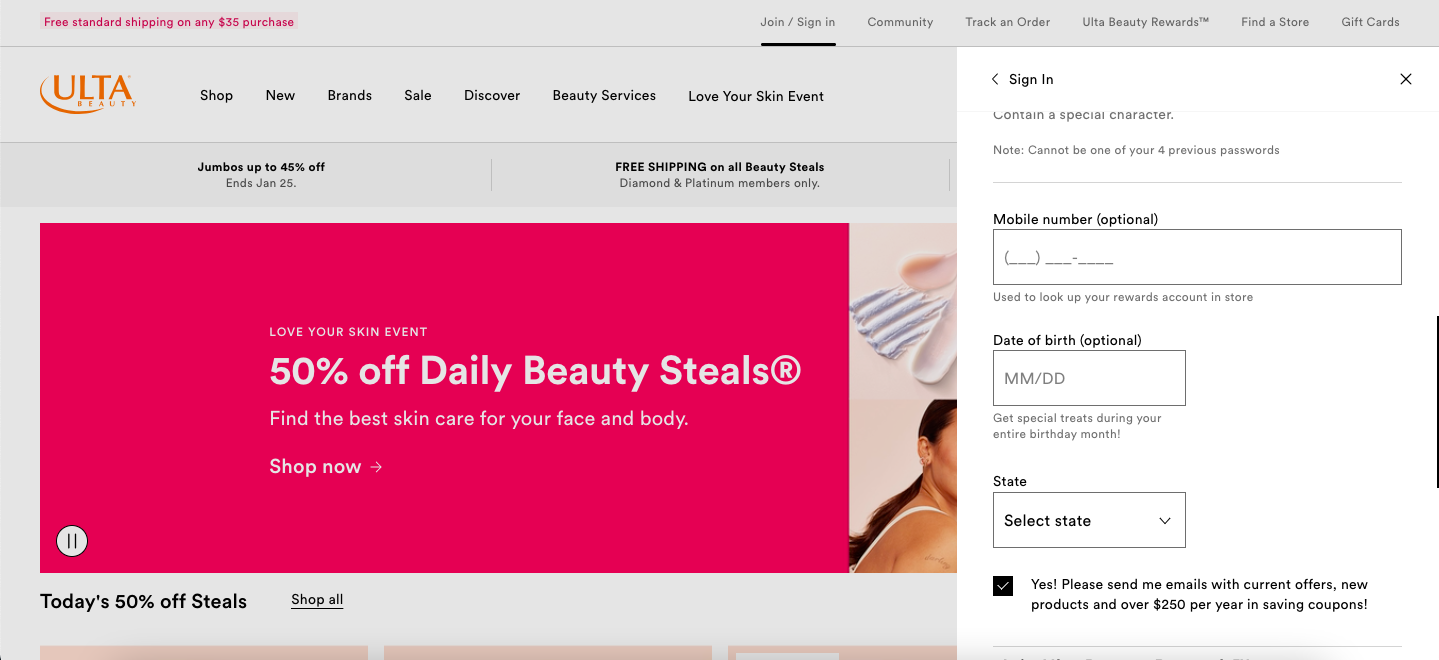The image size is (1439, 660).
Task: Open Ulta Beauty Rewards link
Action: pos(1146,22)
